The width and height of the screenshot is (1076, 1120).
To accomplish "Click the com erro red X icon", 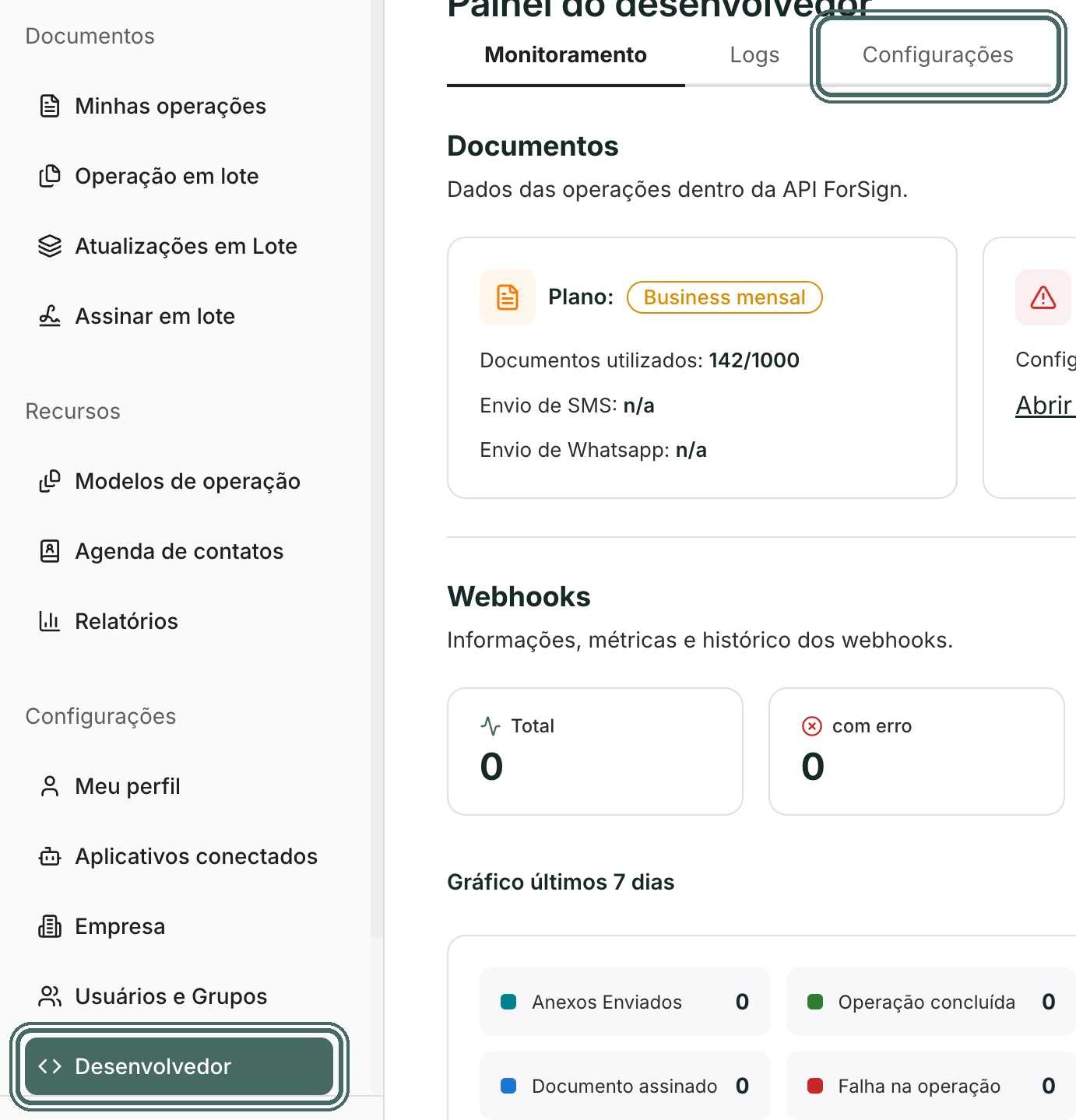I will click(x=812, y=726).
